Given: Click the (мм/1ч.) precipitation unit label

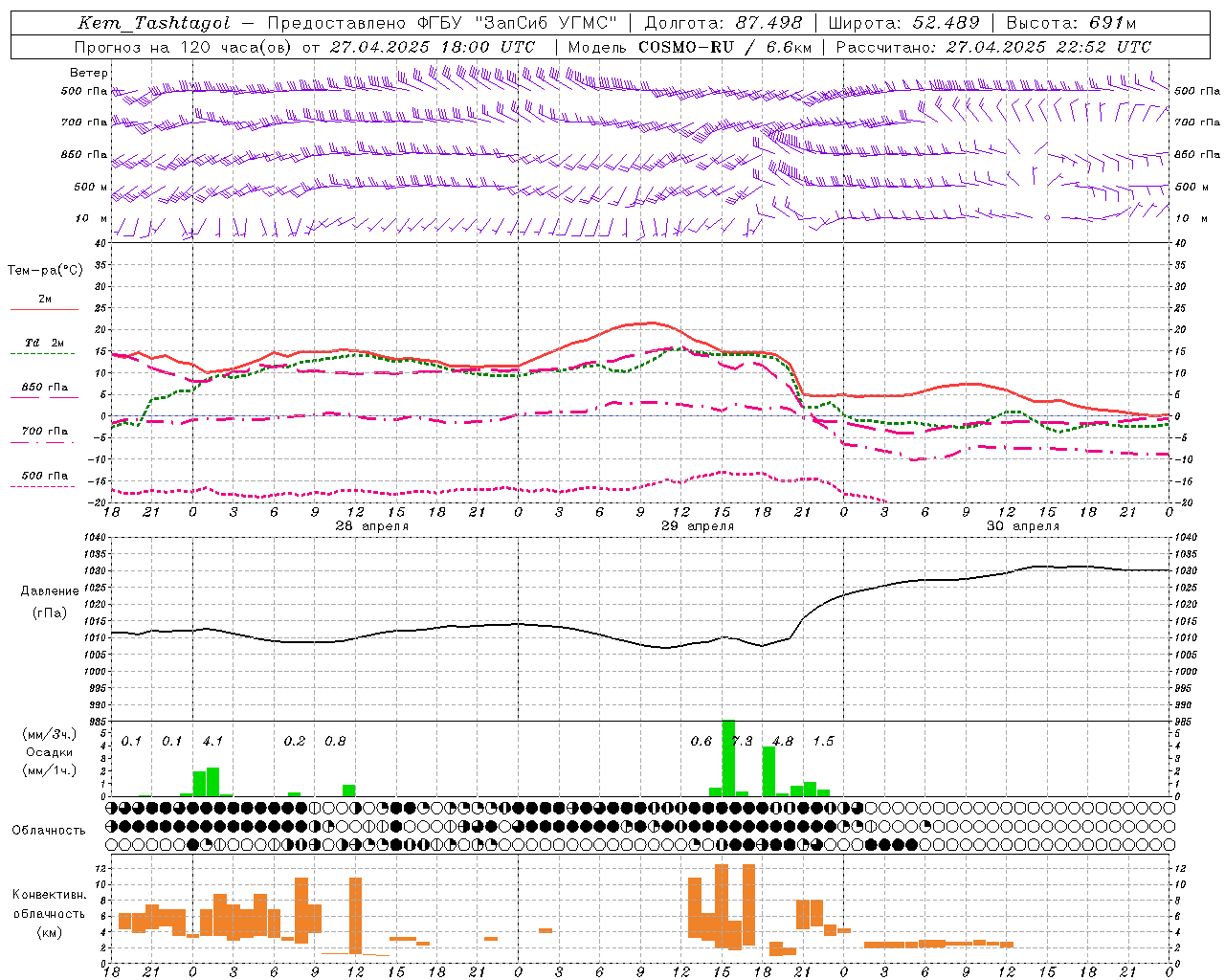Looking at the screenshot, I should click(x=49, y=770).
